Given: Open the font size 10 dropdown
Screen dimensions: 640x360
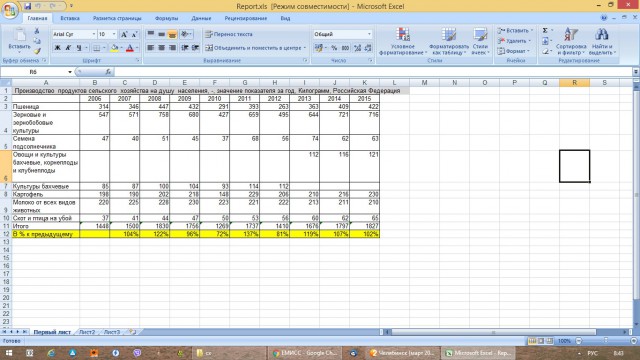Looking at the screenshot, I should point(114,34).
